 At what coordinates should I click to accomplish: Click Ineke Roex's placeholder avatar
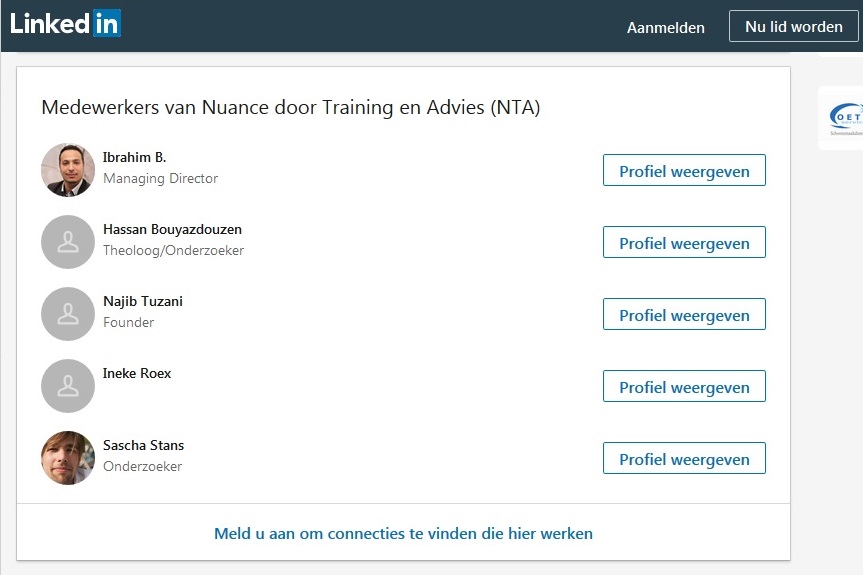pos(68,386)
